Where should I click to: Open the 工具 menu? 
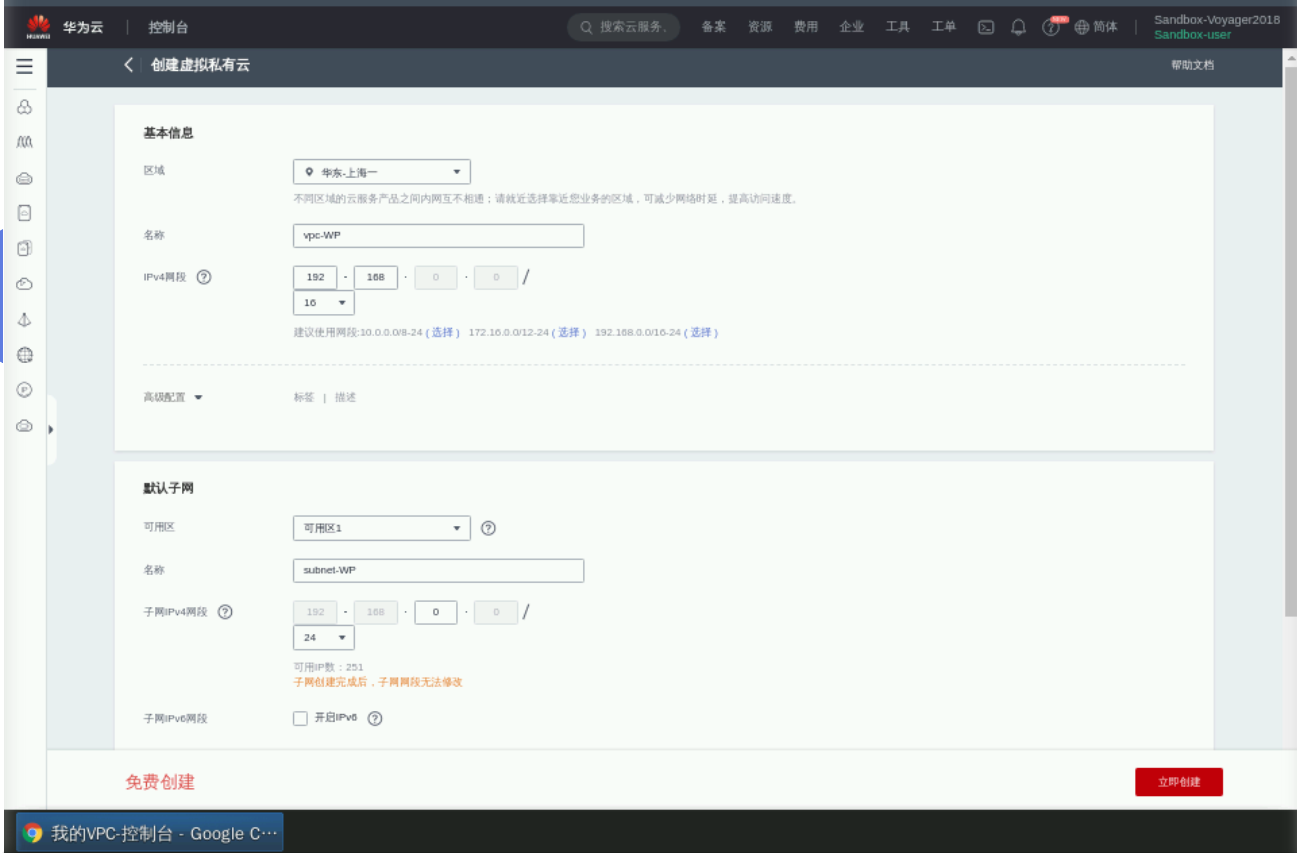click(898, 27)
